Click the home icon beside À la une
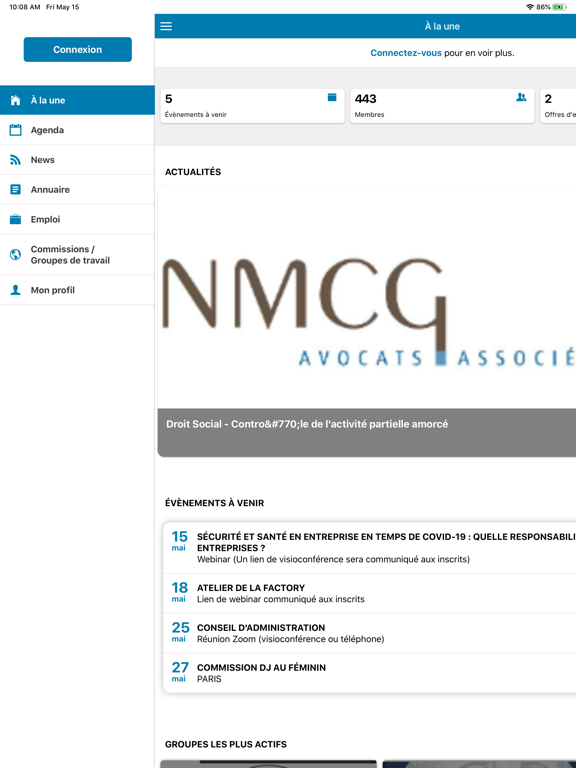576x768 pixels. click(x=16, y=100)
